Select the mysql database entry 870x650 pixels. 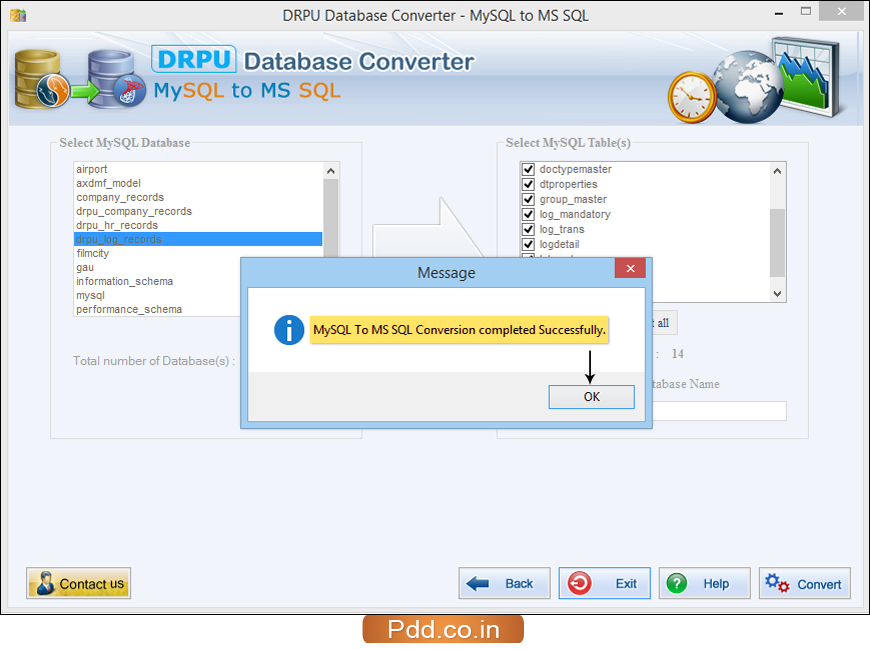pos(158,295)
